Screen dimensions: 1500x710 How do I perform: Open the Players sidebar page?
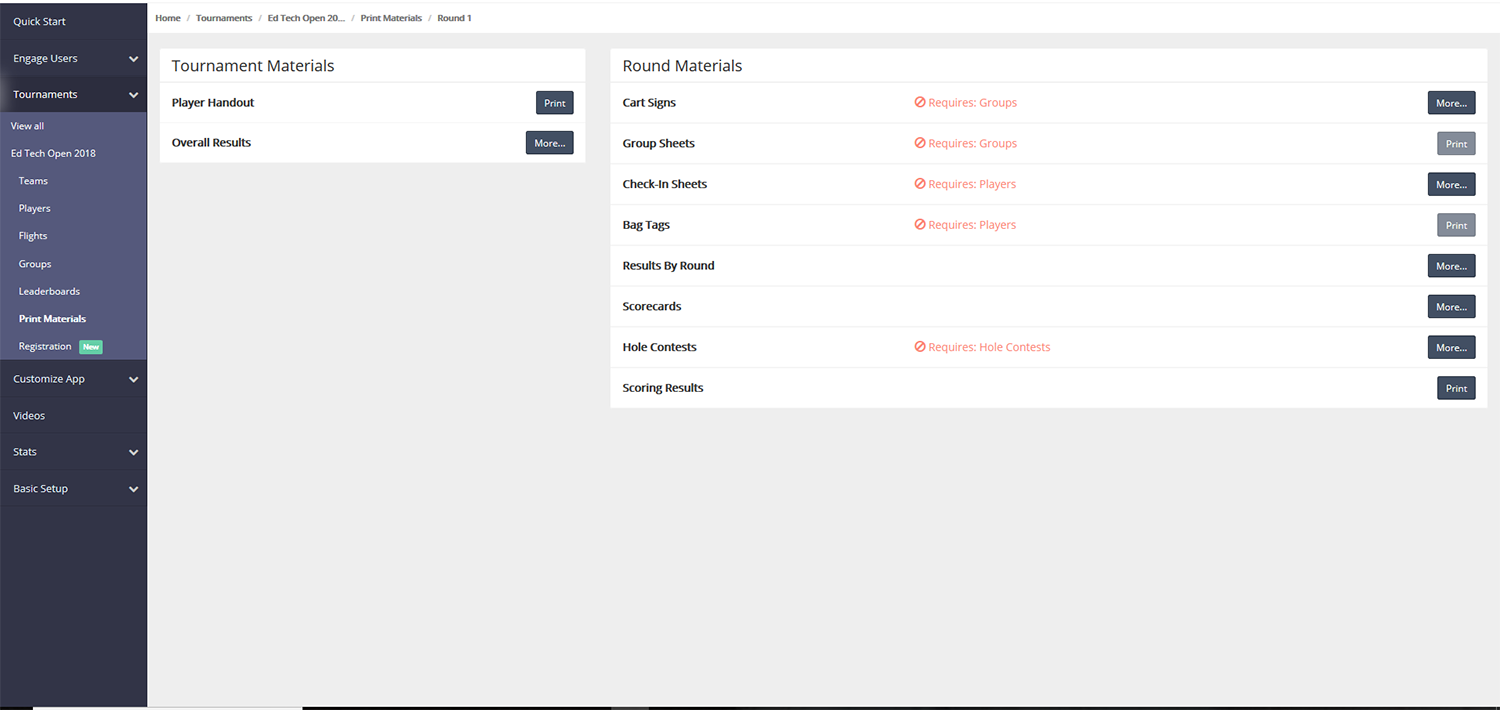(35, 209)
